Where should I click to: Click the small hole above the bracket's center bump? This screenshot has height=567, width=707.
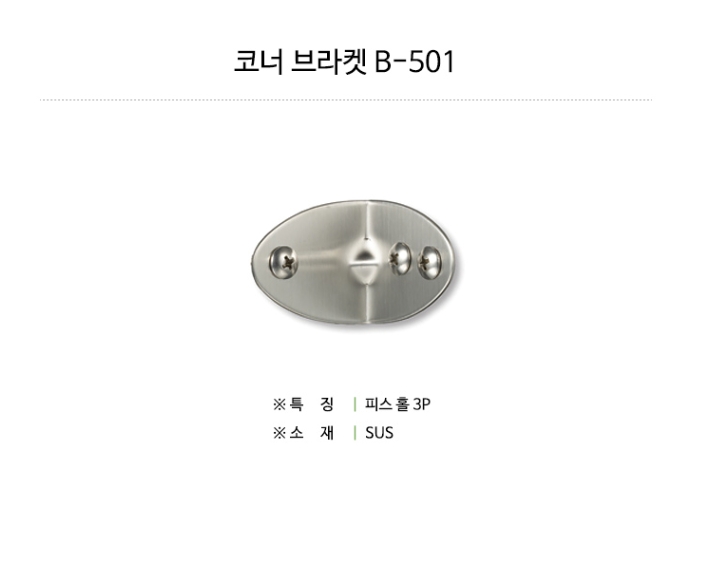(x=367, y=238)
